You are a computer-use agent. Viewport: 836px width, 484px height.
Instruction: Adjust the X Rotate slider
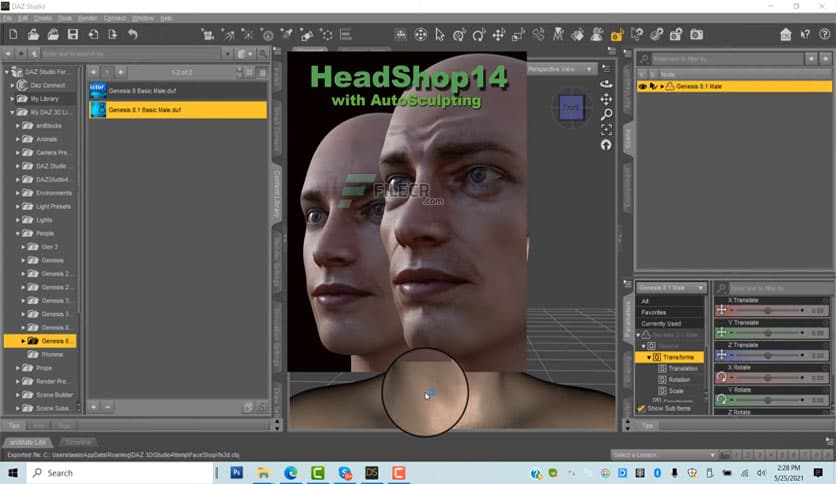[768, 377]
